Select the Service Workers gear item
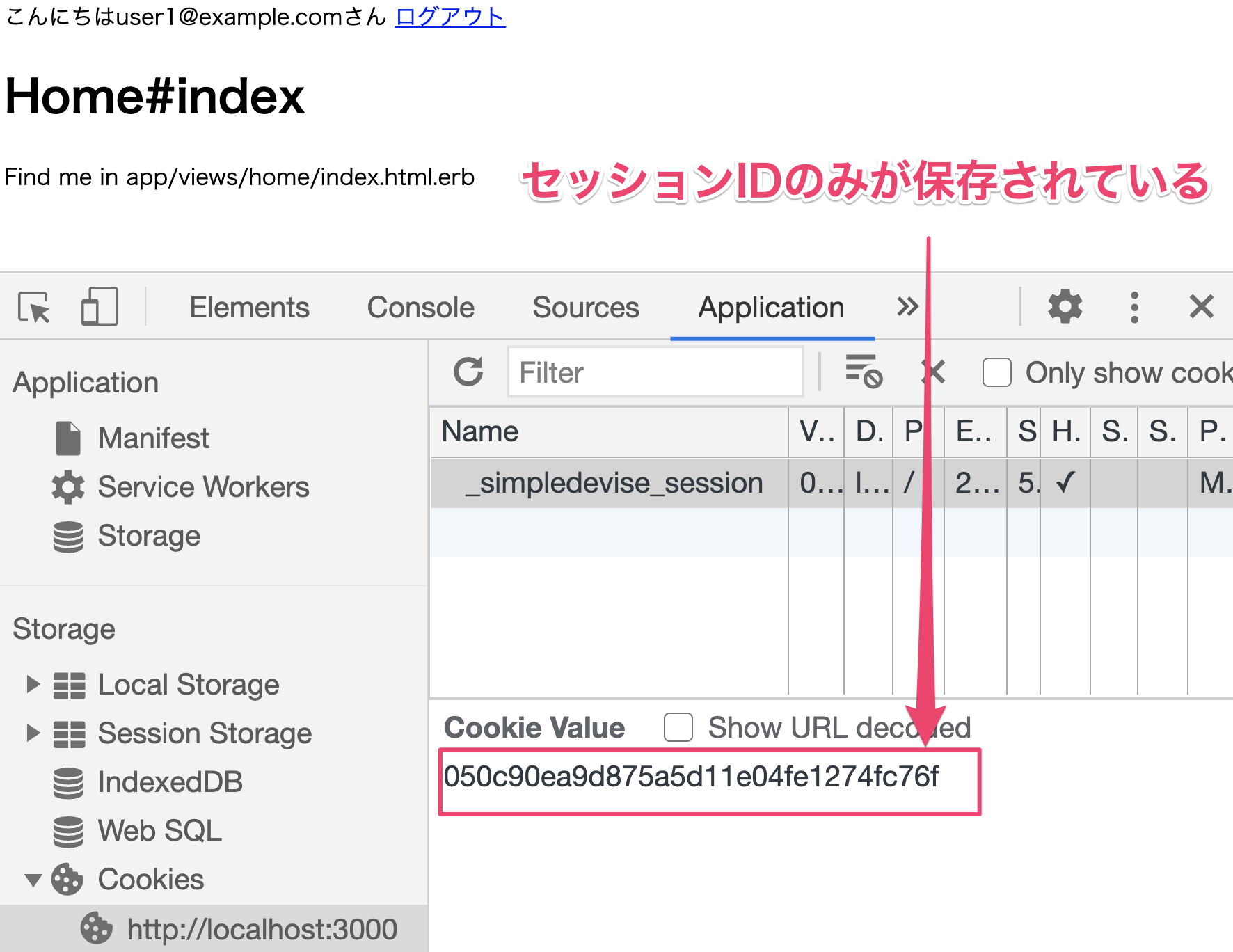1233x952 pixels. point(202,487)
